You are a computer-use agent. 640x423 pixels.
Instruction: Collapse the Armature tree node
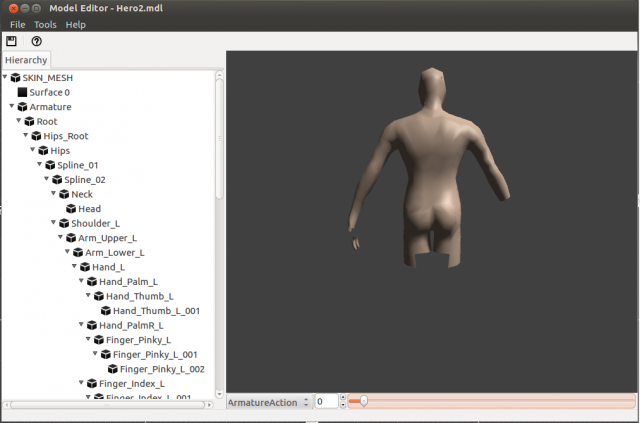pyautogui.click(x=11, y=107)
